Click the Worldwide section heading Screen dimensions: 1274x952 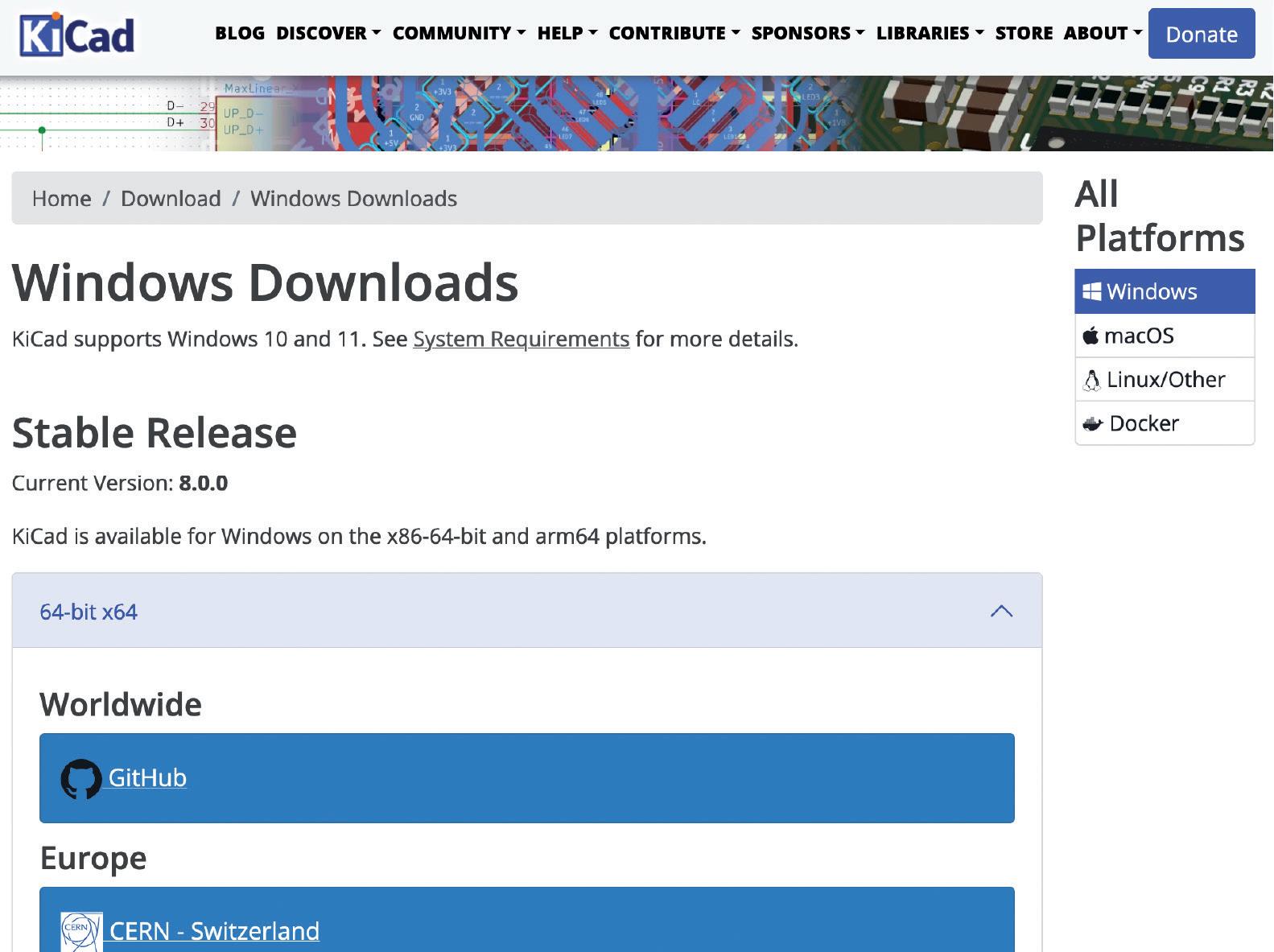pyautogui.click(x=121, y=704)
